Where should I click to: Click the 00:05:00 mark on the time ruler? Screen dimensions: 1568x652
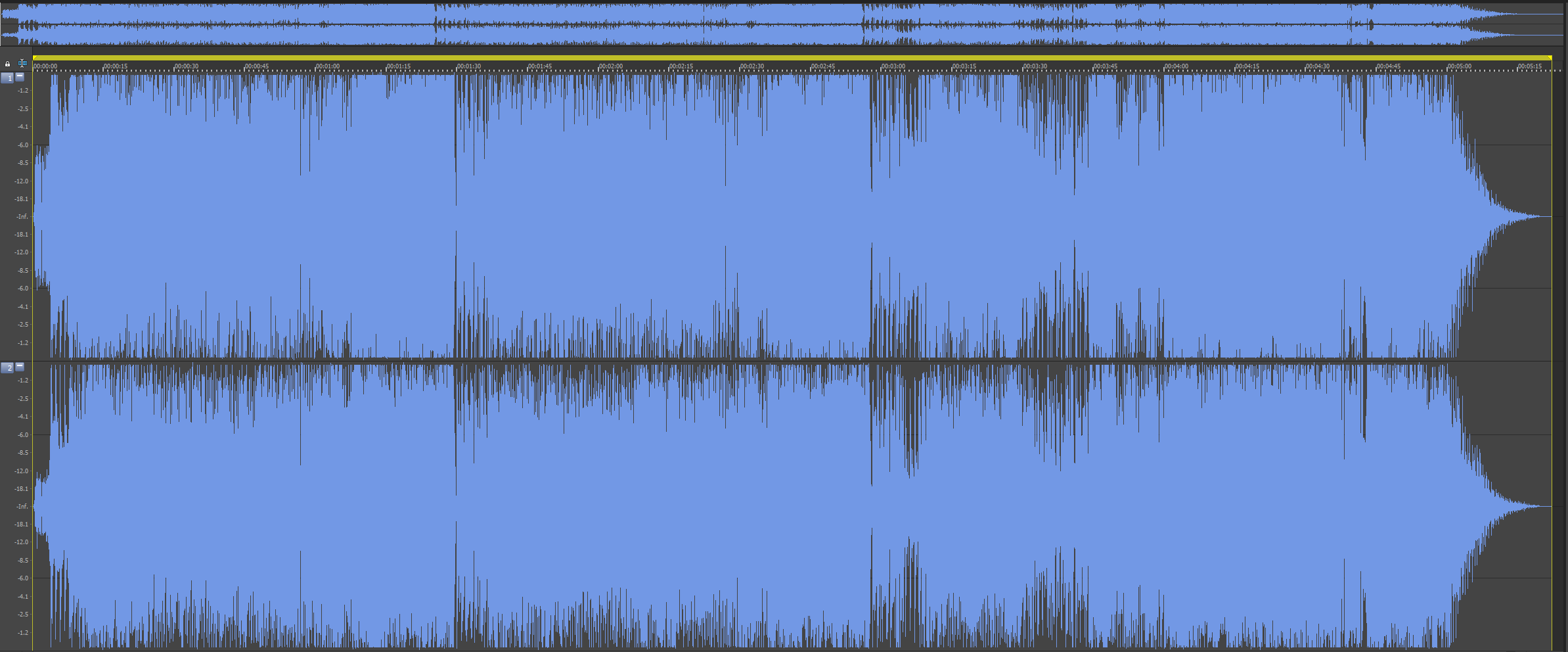(1460, 66)
